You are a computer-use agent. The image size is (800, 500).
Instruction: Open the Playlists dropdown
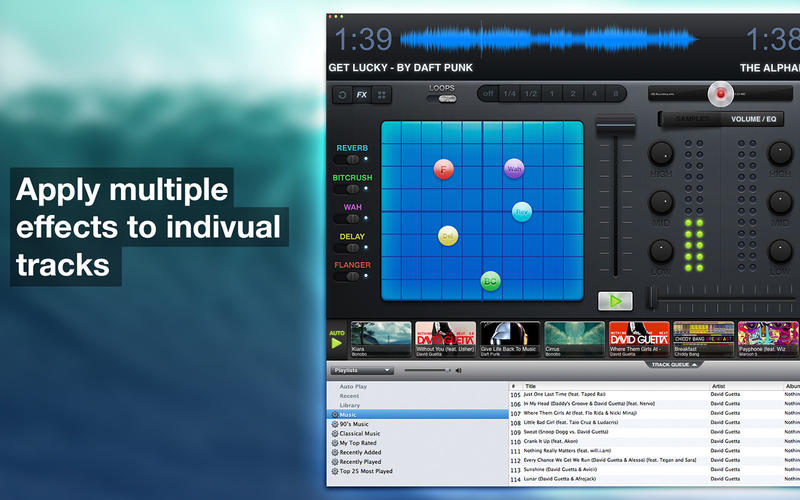pyautogui.click(x=362, y=370)
